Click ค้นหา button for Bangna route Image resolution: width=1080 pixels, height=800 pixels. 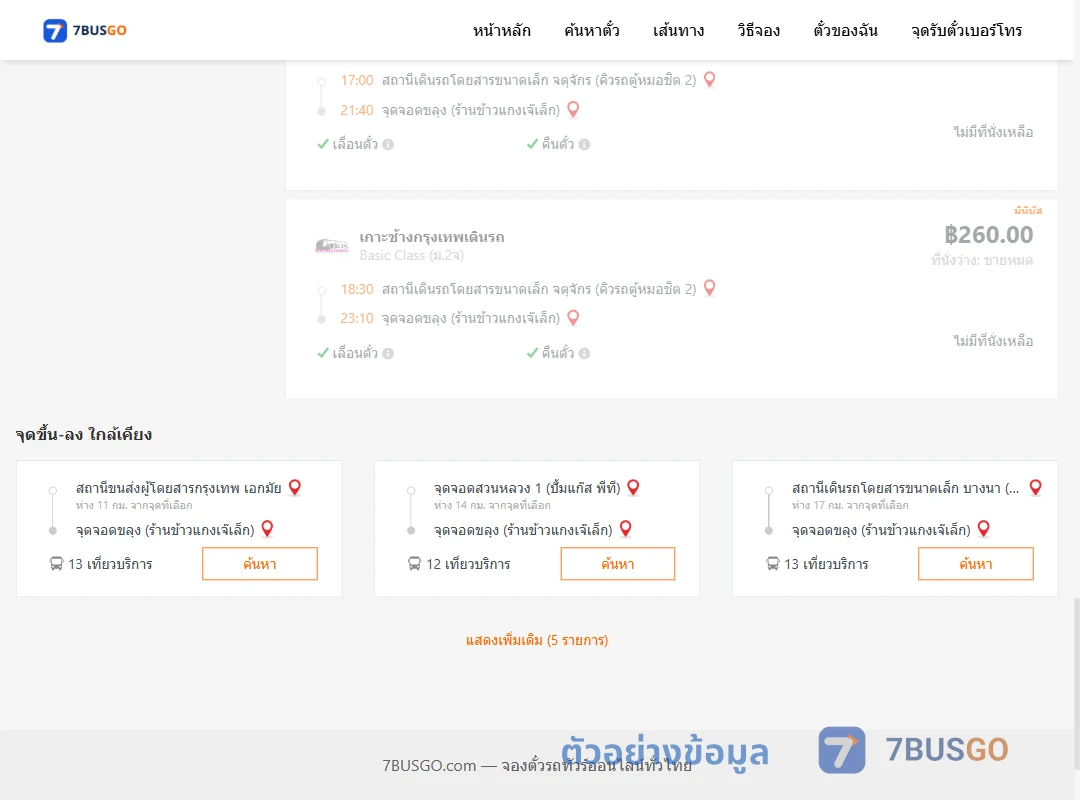(x=976, y=564)
